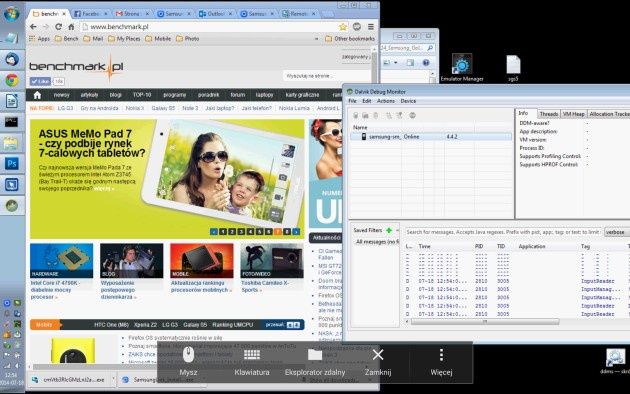Click the logcat message search field
This screenshot has height=394, width=630.
point(503,232)
